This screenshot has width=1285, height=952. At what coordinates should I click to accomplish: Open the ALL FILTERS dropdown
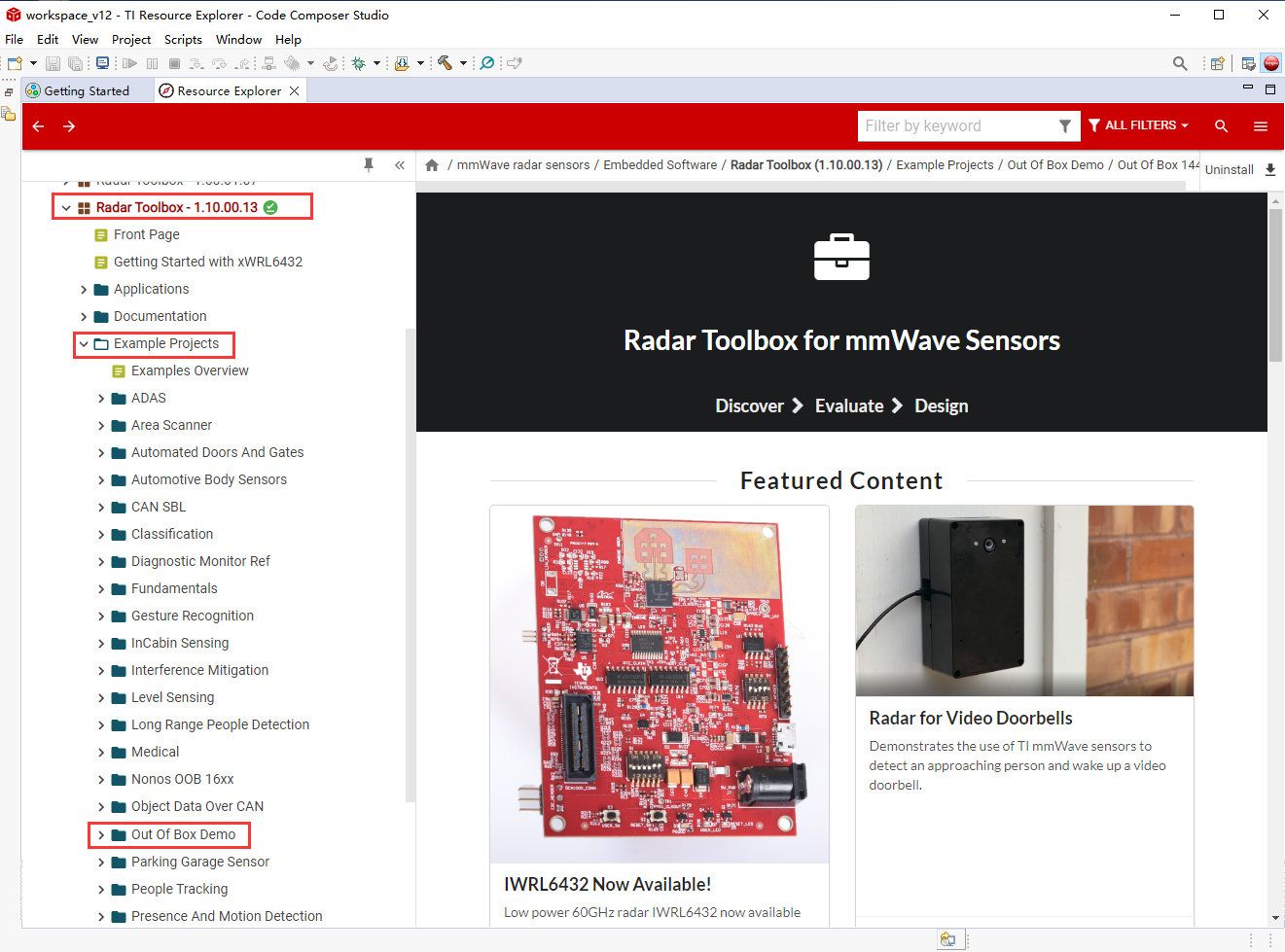(x=1138, y=125)
